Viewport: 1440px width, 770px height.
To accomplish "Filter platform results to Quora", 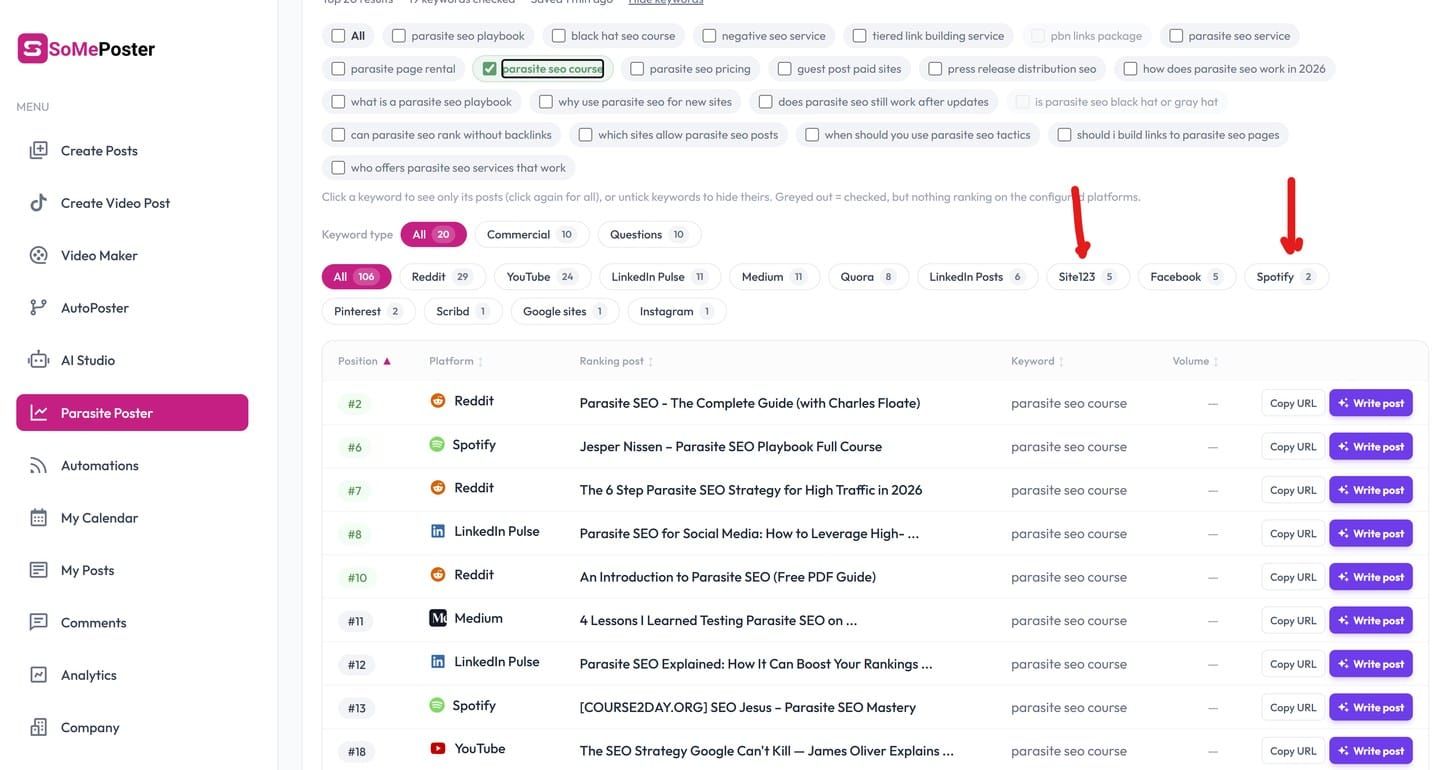I will 868,277.
